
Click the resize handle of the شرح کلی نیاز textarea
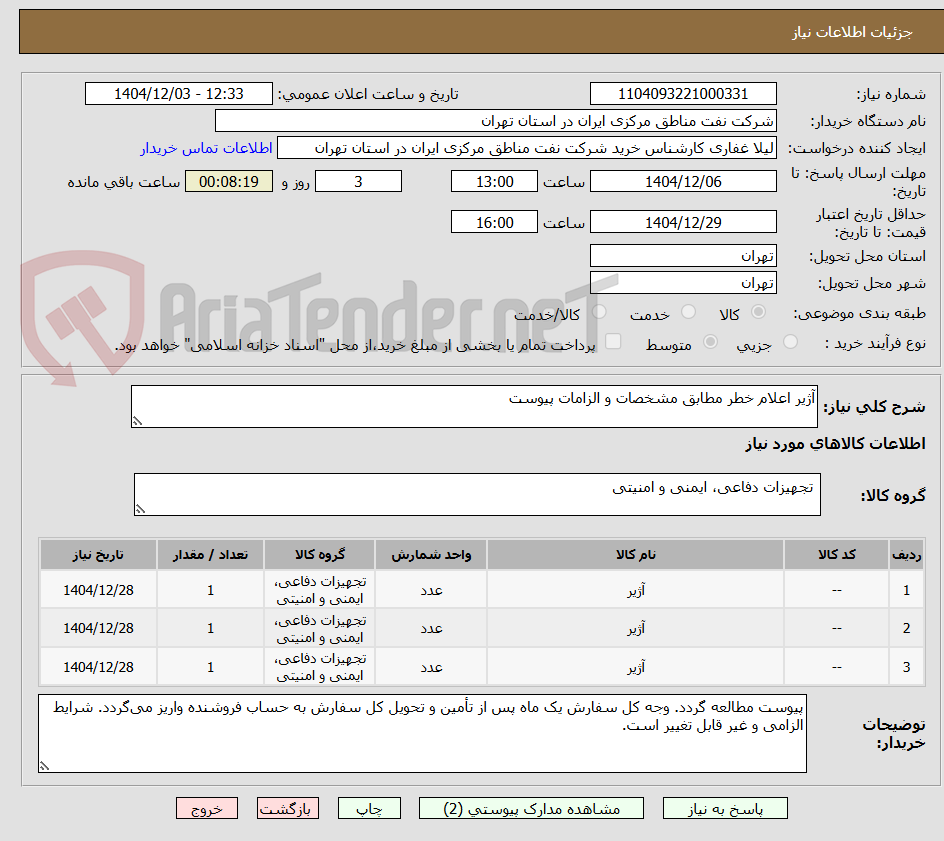137,421
